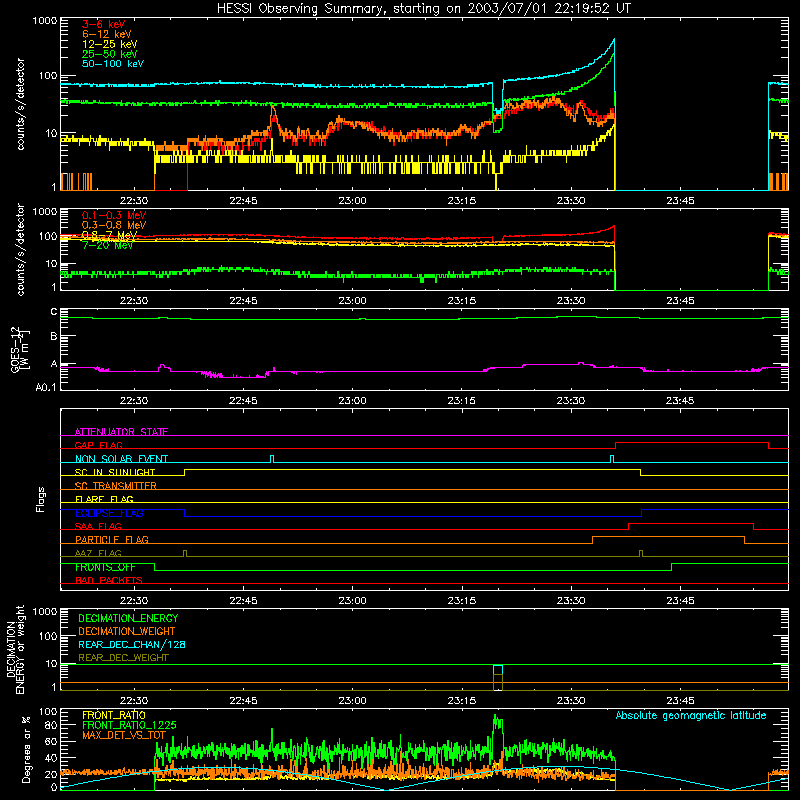The width and height of the screenshot is (800, 800).
Task: Click 23:45 tick under the keV plot
Action: click(x=680, y=201)
